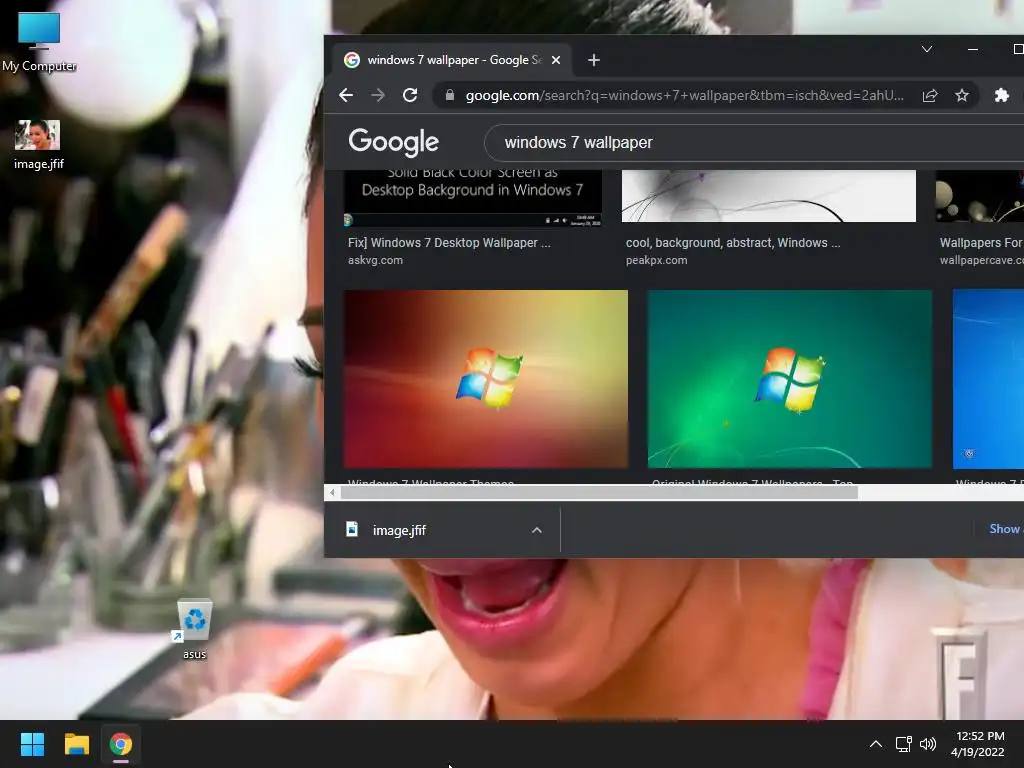Open the red Windows 7 wallpaper thumbnail
This screenshot has width=1024, height=768.
pos(486,379)
